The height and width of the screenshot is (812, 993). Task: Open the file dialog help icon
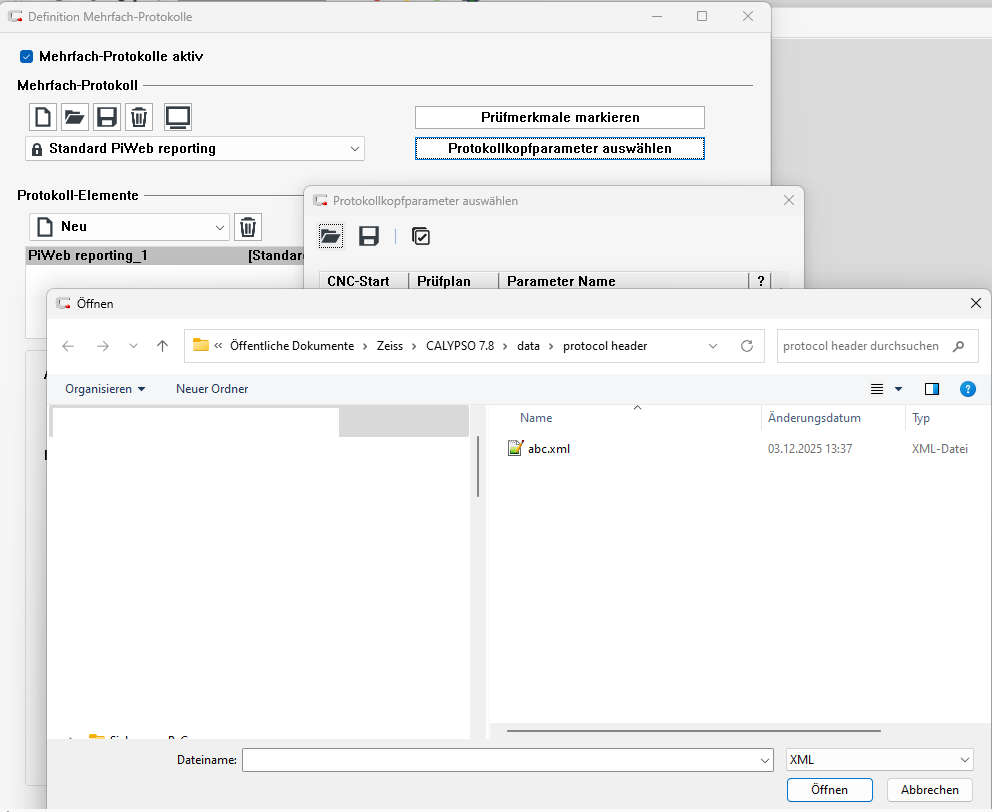click(967, 389)
